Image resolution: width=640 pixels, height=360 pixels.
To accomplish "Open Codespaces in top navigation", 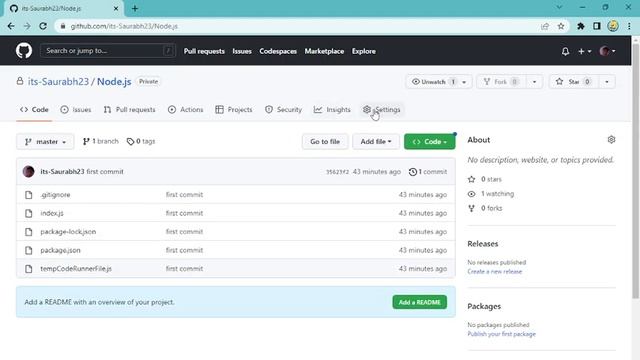I will 278,51.
